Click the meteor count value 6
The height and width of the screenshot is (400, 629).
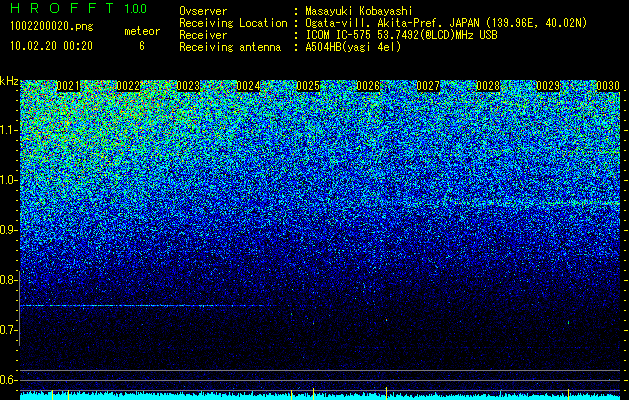[142, 46]
